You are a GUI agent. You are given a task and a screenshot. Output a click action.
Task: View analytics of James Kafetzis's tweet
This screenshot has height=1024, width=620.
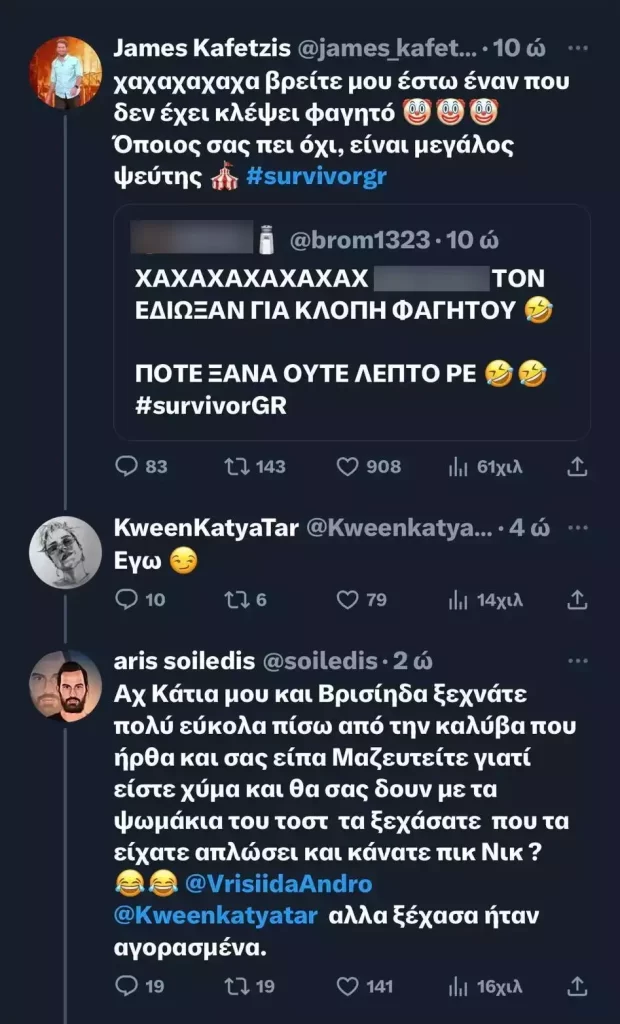coord(458,467)
